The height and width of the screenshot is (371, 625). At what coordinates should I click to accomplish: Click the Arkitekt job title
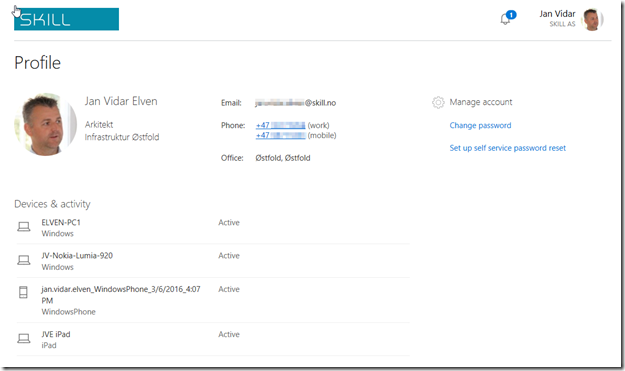tap(99, 125)
